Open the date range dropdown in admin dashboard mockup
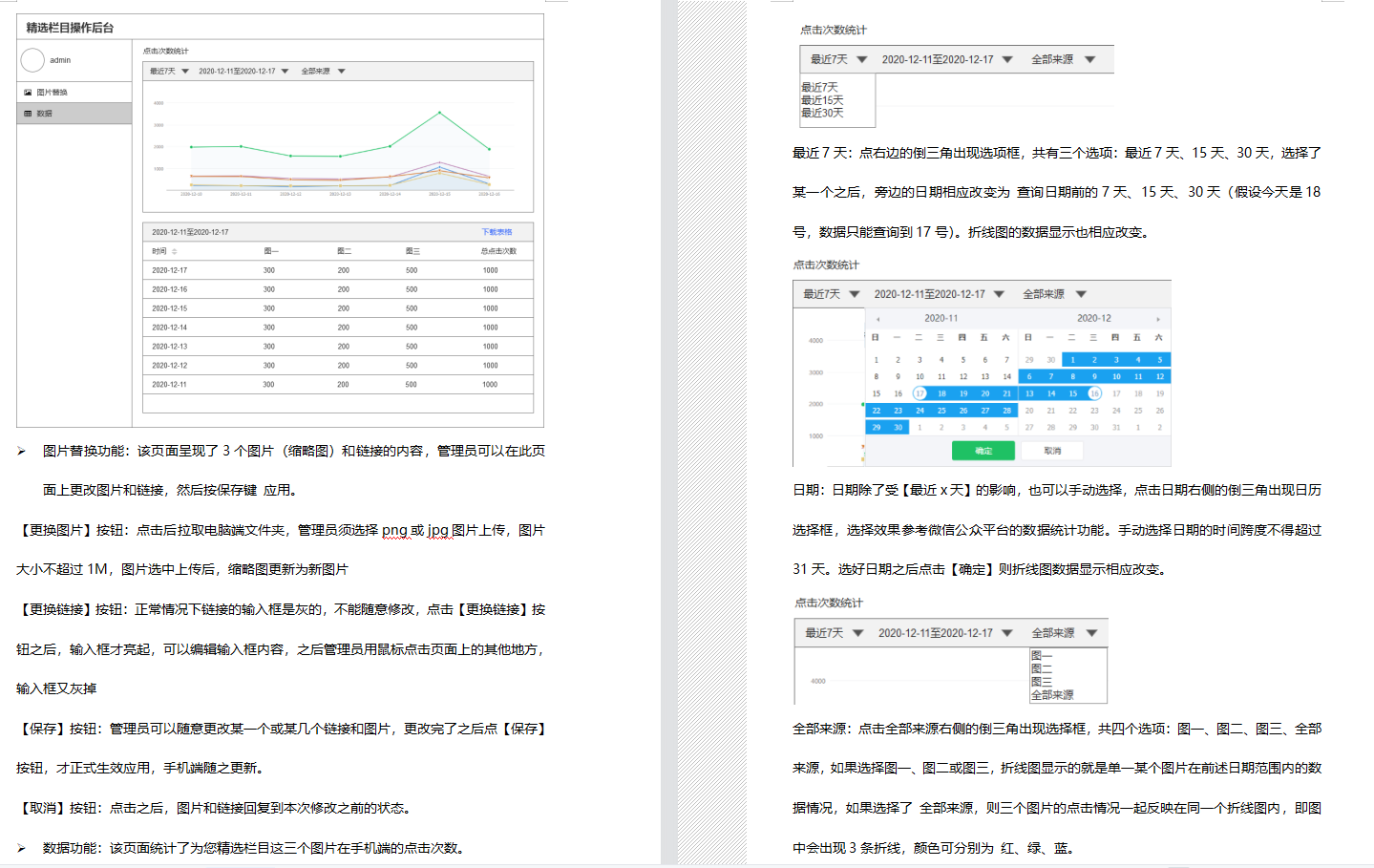Viewport: 1374px width, 868px height. [285, 71]
